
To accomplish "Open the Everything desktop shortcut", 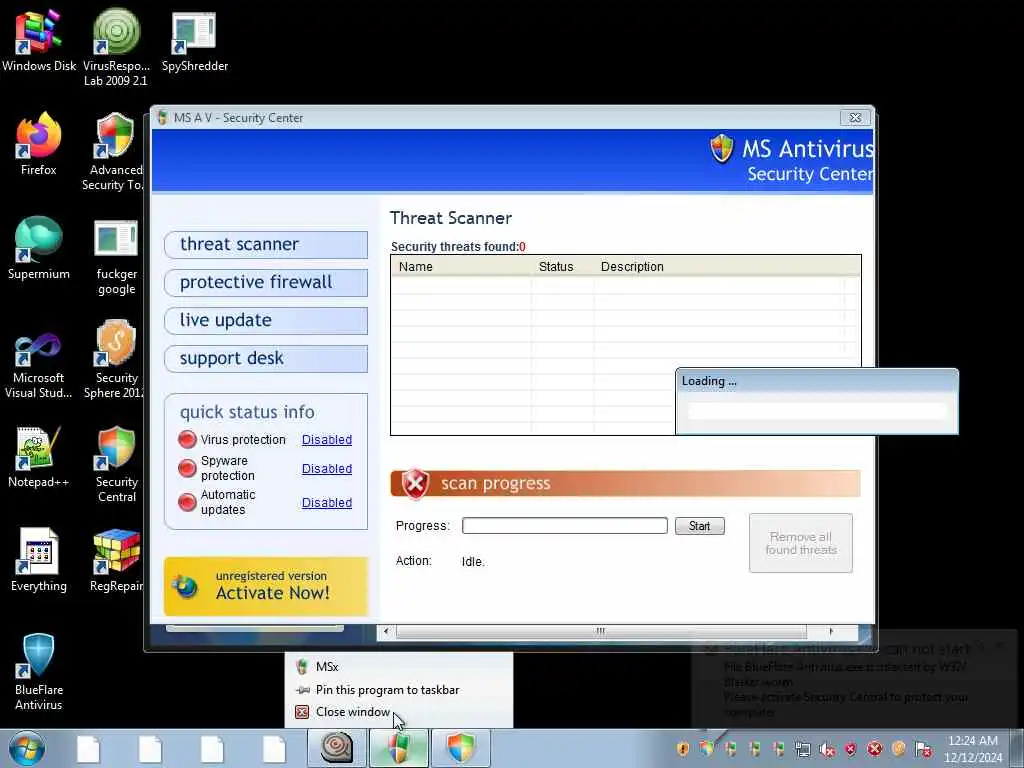I will [x=39, y=560].
